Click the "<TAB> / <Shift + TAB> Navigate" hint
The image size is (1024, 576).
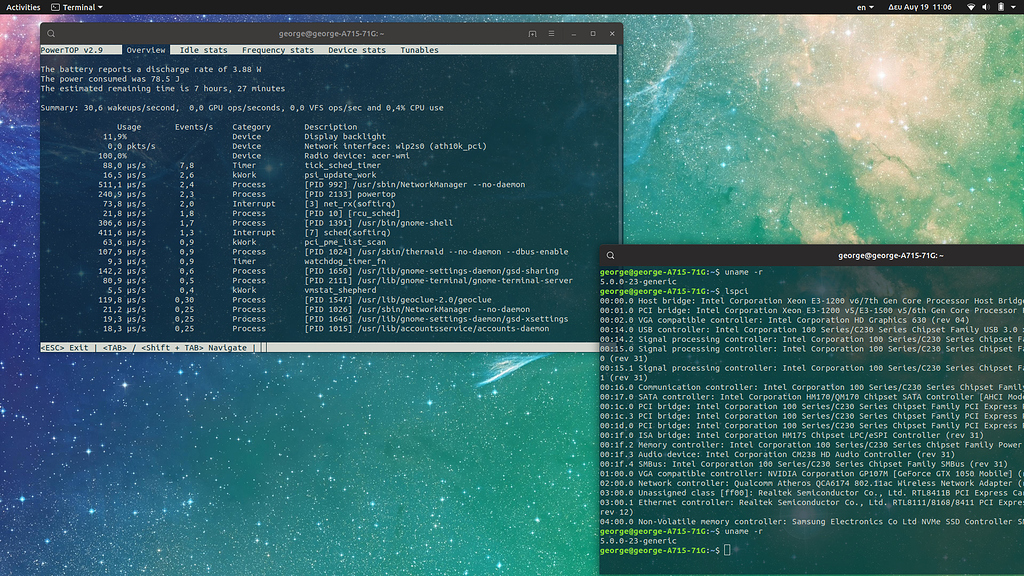pyautogui.click(x=174, y=348)
